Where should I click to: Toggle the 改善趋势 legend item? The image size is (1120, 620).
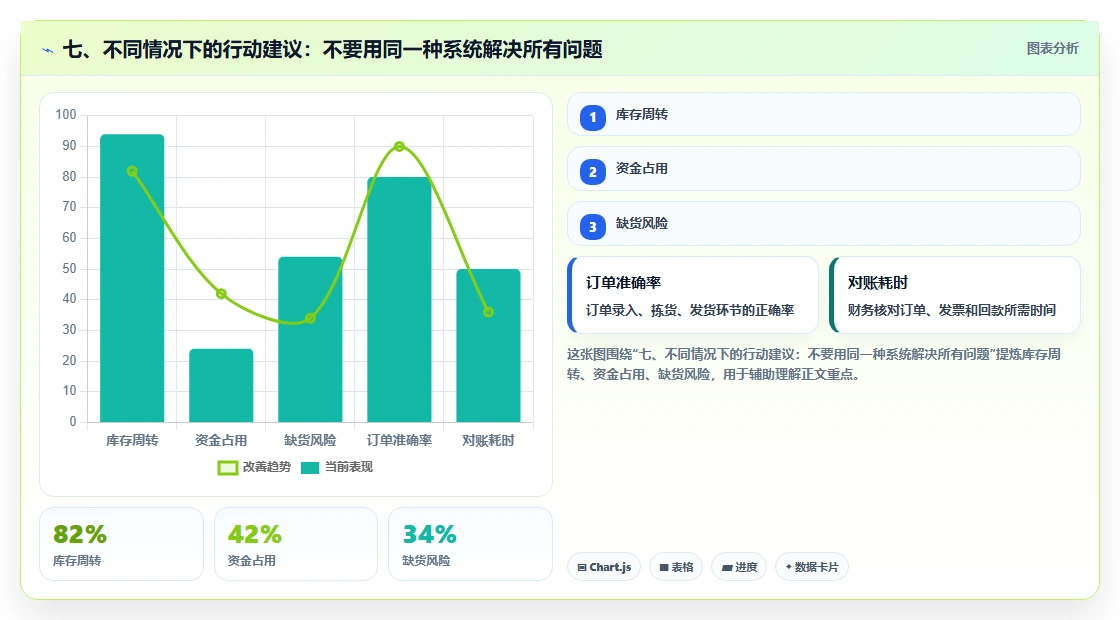[255, 467]
